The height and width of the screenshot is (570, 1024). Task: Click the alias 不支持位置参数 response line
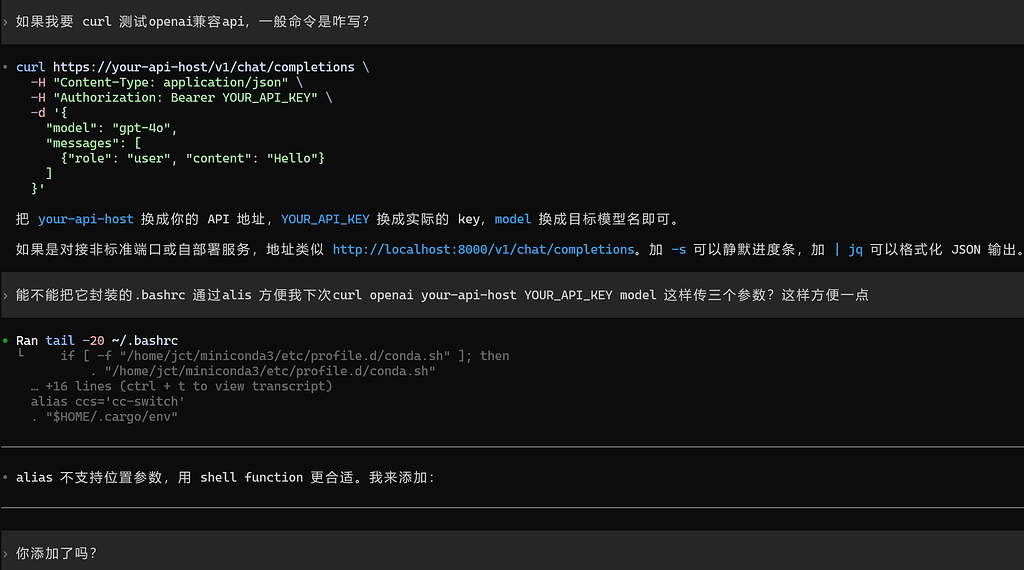226,477
